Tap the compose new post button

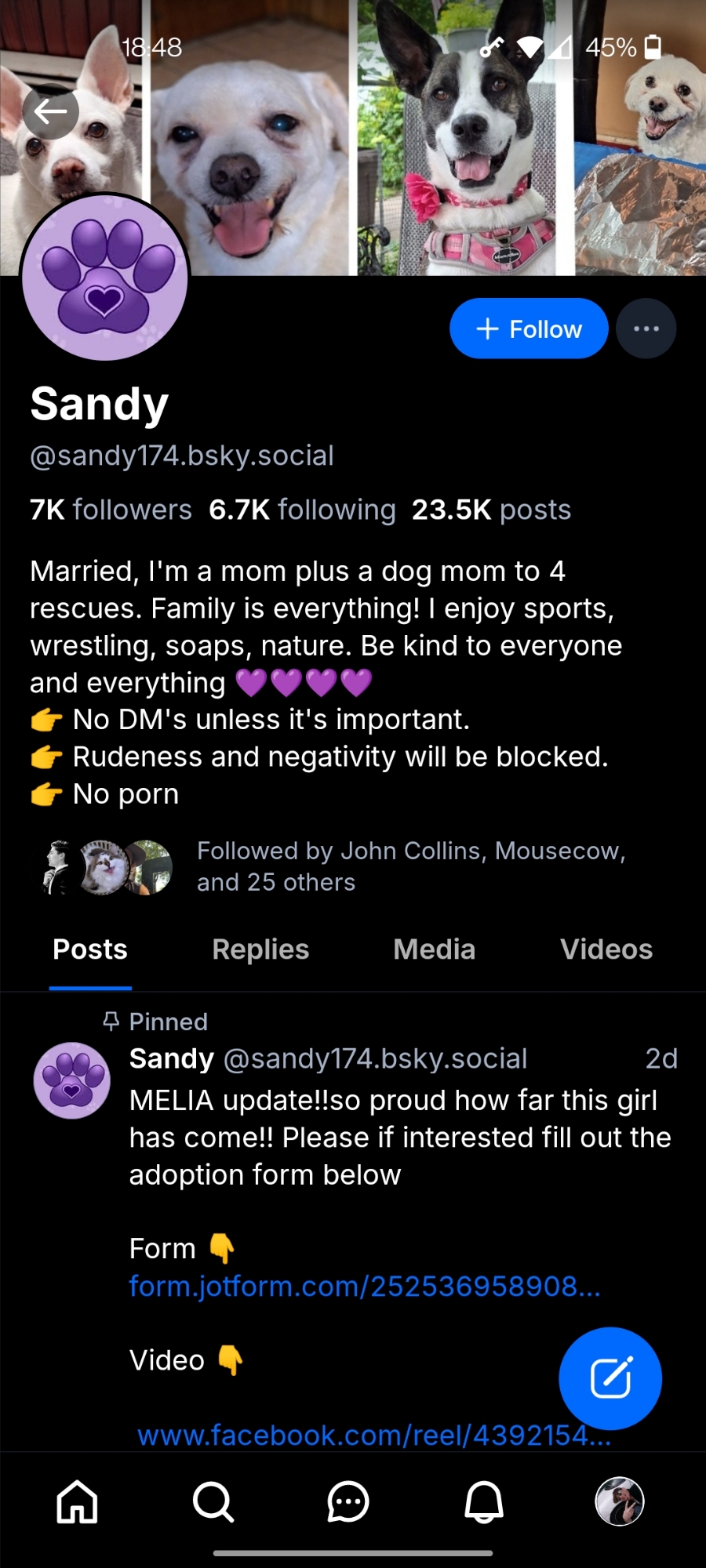pos(610,1377)
